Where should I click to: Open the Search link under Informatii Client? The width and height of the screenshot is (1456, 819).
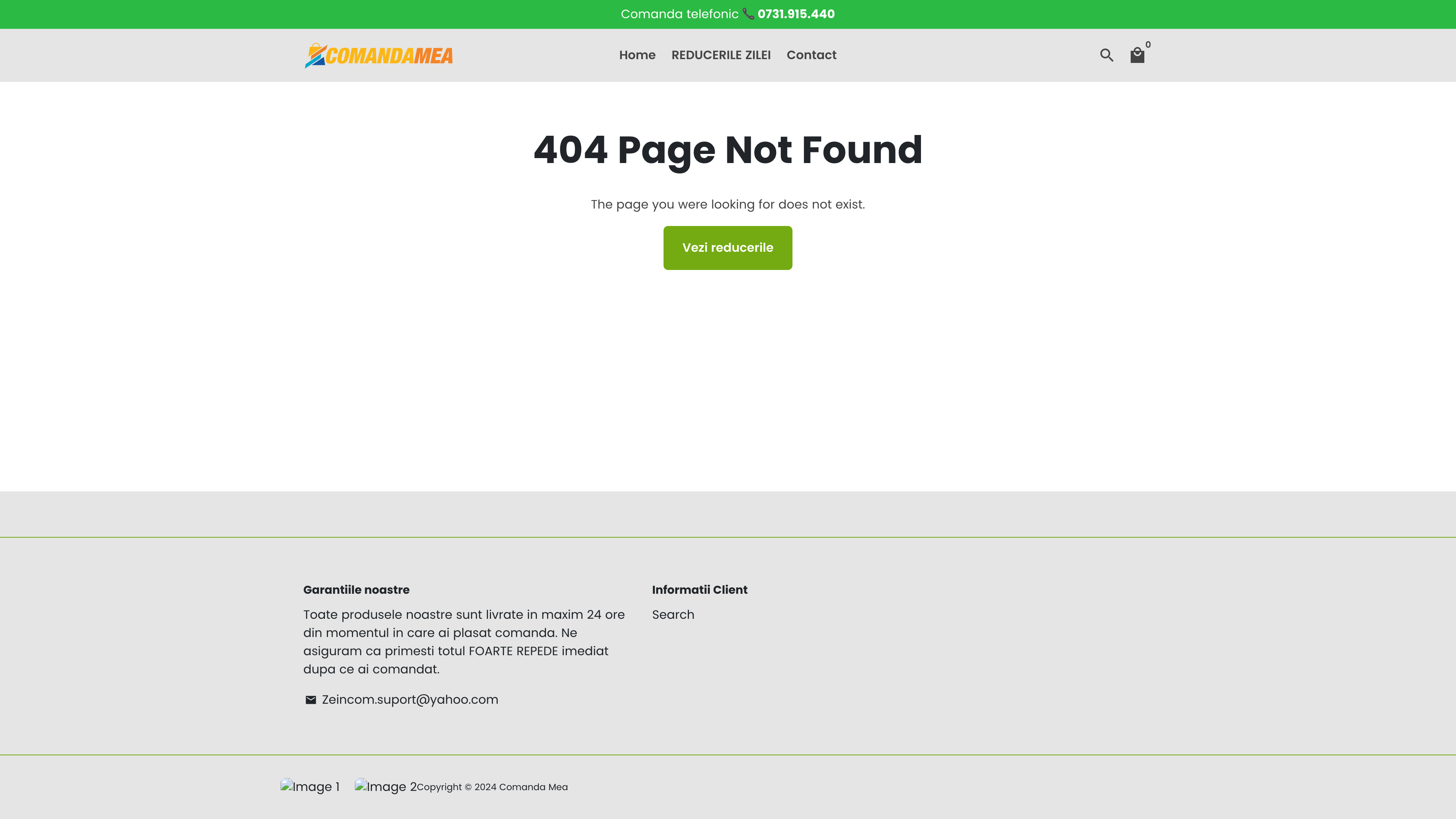coord(673,614)
